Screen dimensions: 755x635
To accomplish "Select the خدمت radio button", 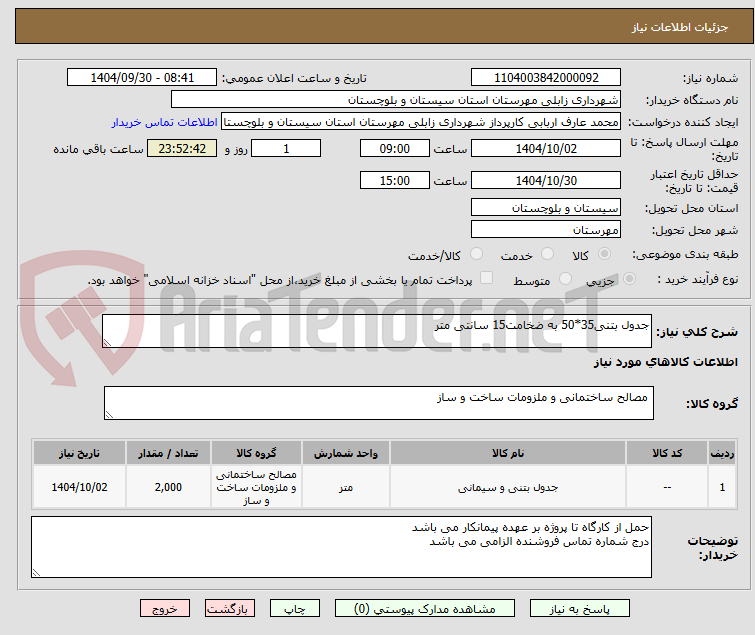I will (547, 254).
